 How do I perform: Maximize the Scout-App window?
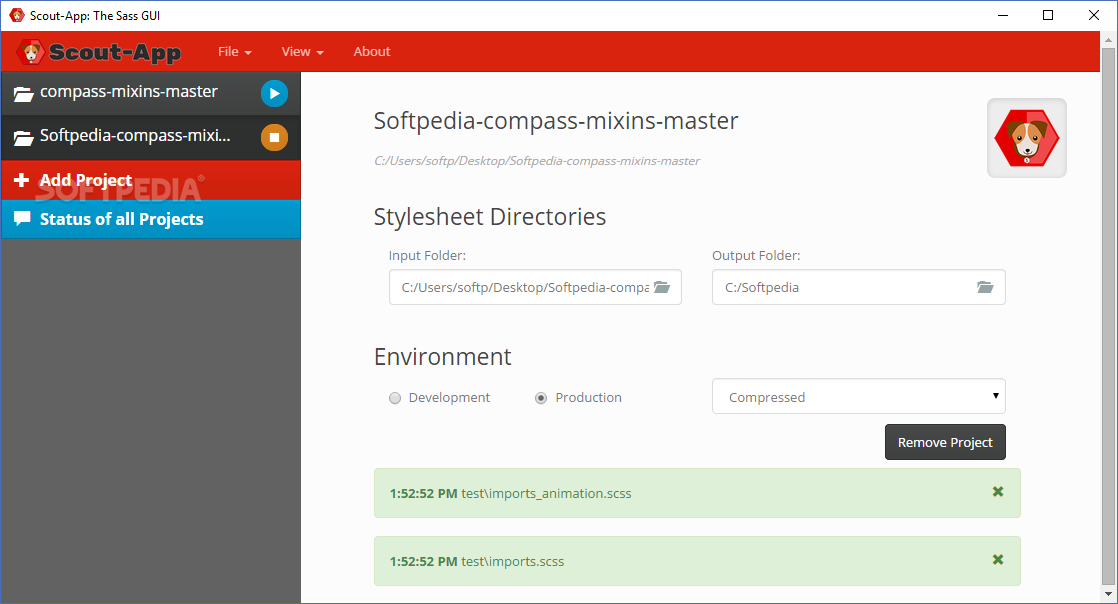[x=1048, y=15]
